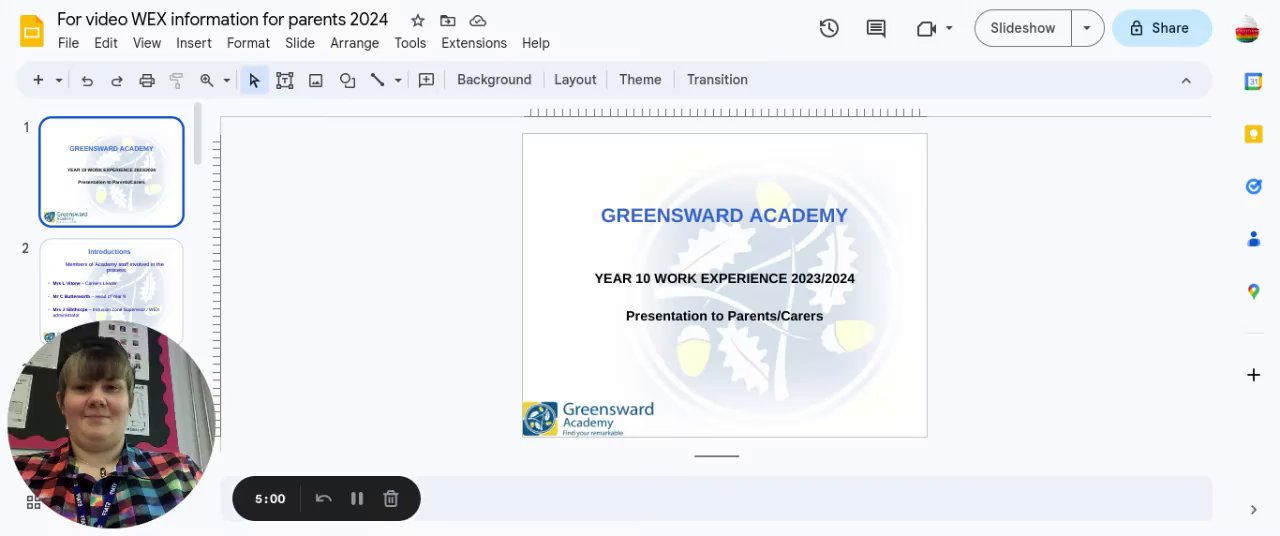Screen dimensions: 1280x536
Task: Select the Text box tool
Action: coord(285,80)
